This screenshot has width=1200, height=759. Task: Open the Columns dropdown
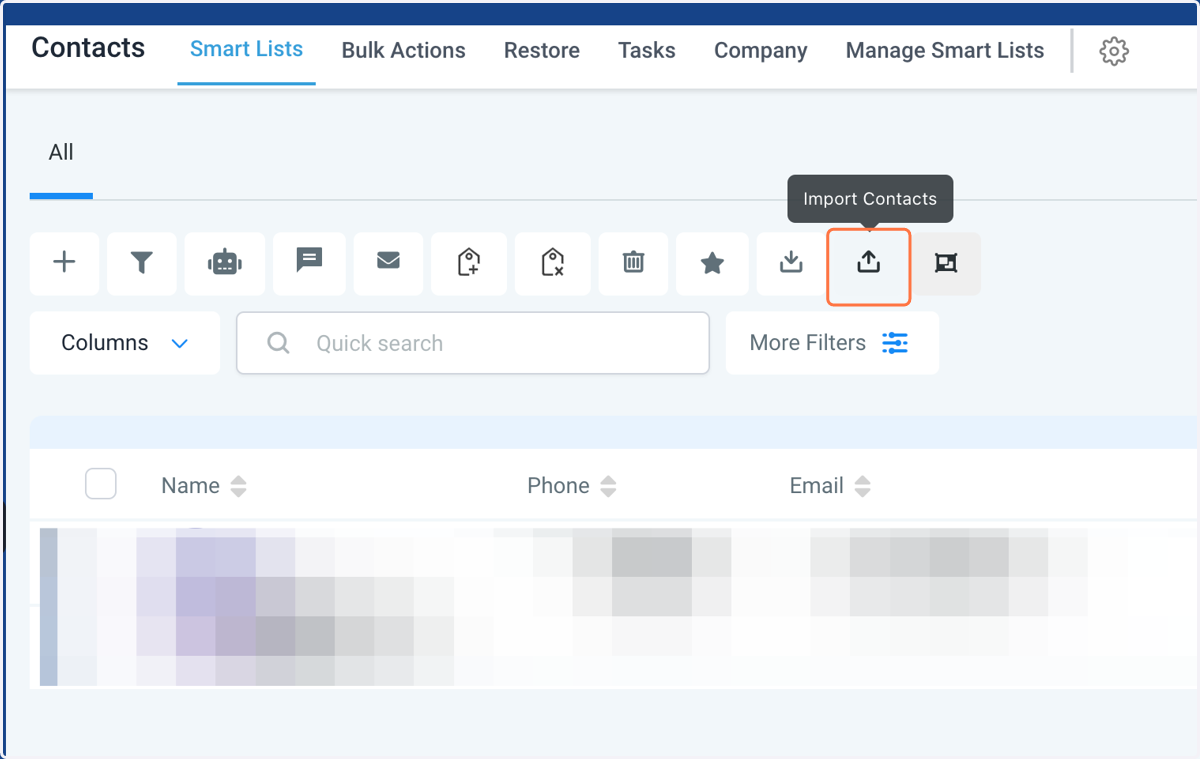pos(125,343)
